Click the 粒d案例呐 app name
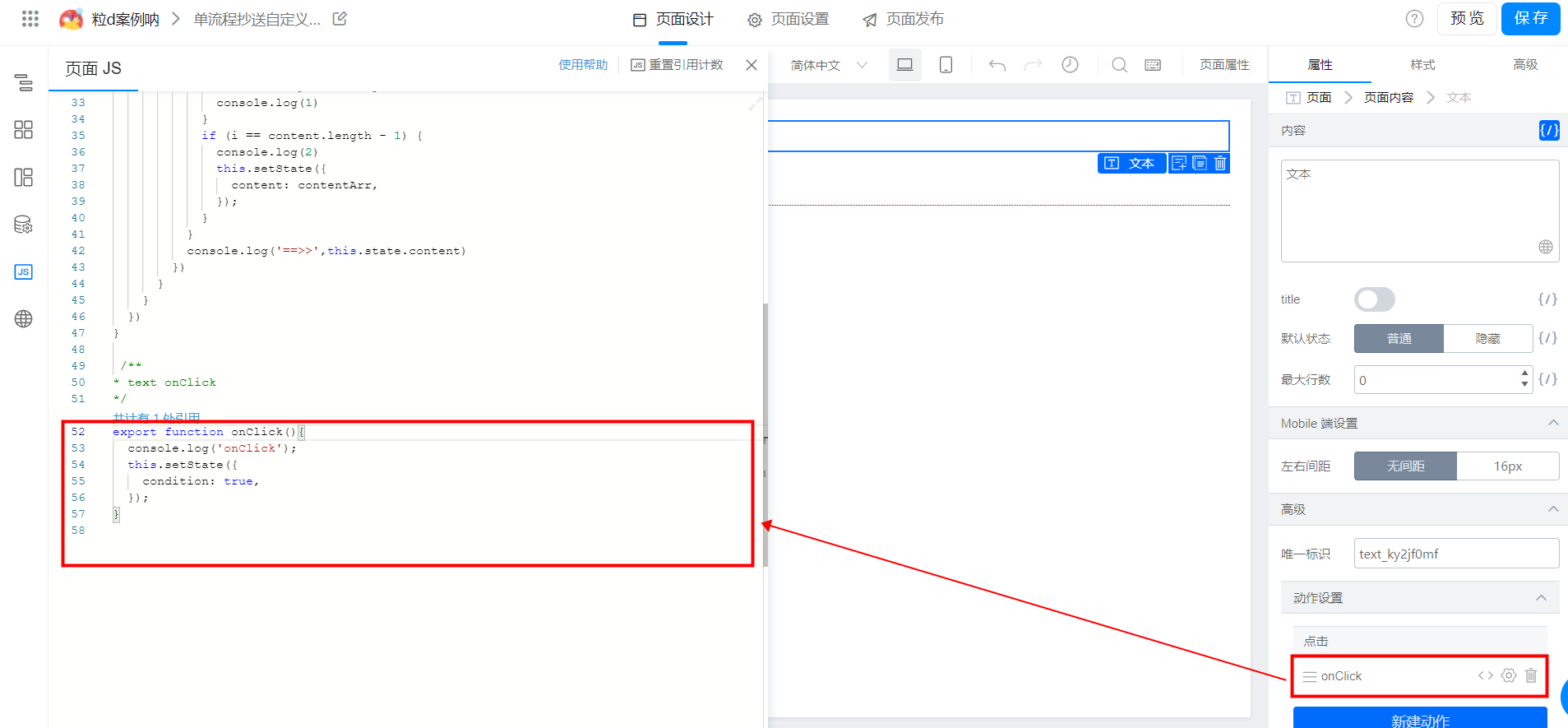1568x728 pixels. [x=125, y=19]
